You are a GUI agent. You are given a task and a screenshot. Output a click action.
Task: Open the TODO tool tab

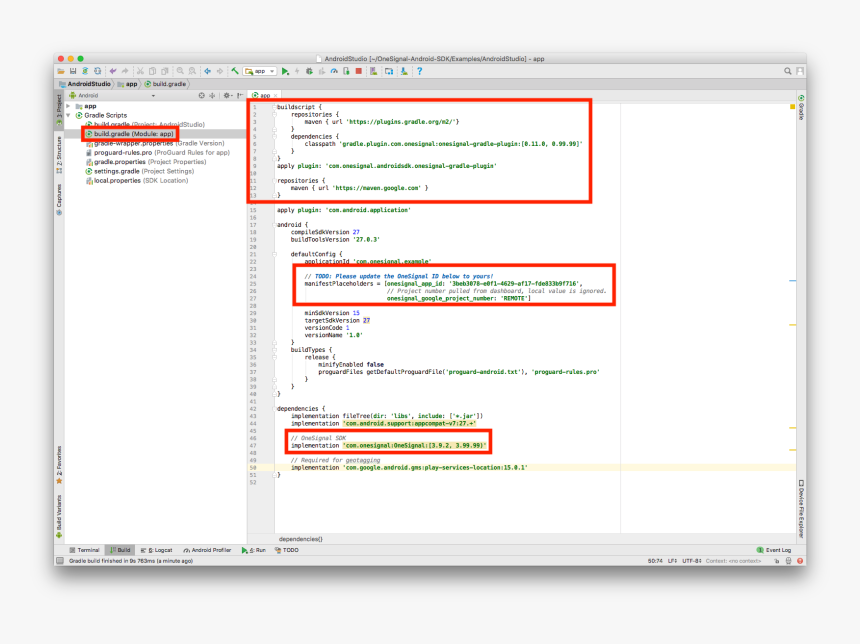tap(287, 550)
